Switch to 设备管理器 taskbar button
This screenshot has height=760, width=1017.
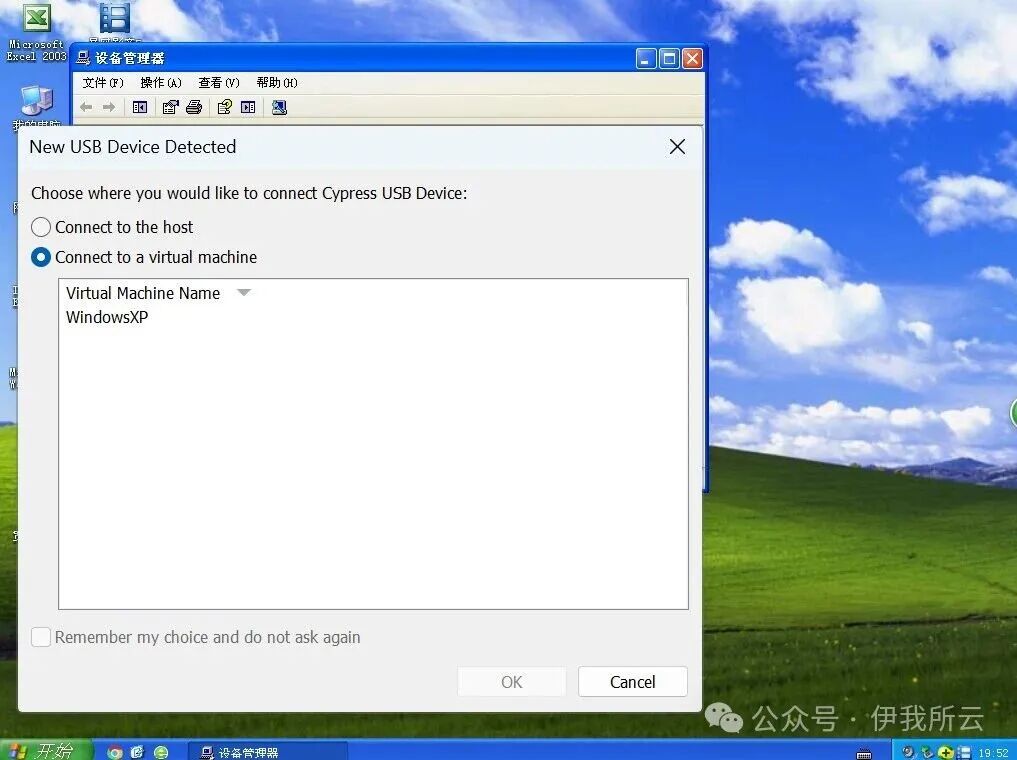[x=268, y=752]
